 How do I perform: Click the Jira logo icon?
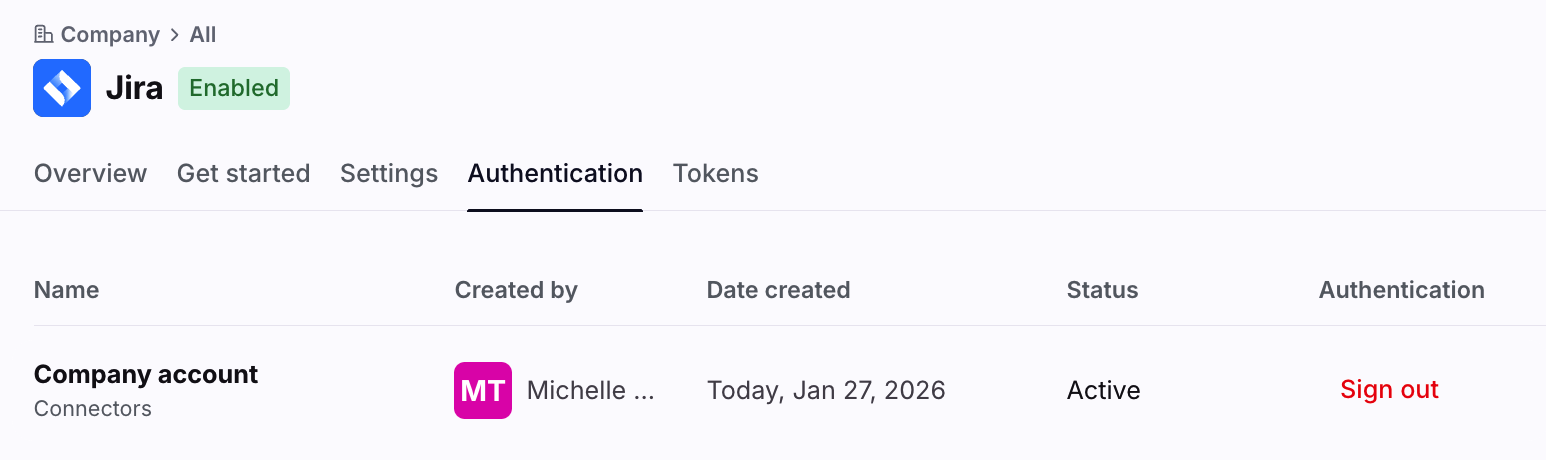(x=62, y=88)
